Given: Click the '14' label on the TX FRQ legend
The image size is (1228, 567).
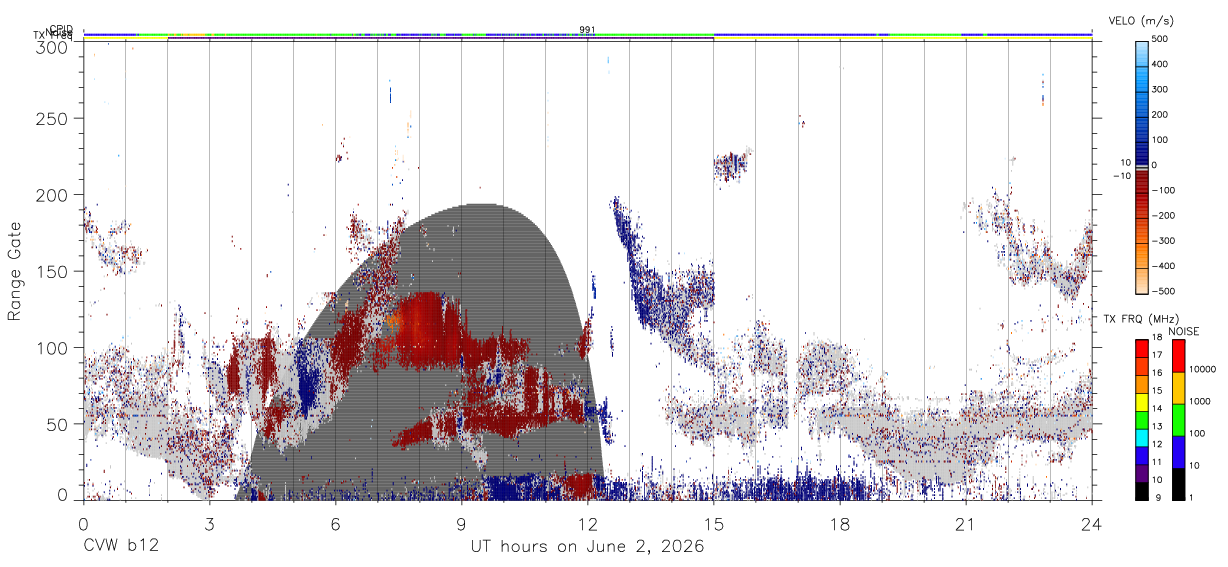Looking at the screenshot, I should point(1157,408).
